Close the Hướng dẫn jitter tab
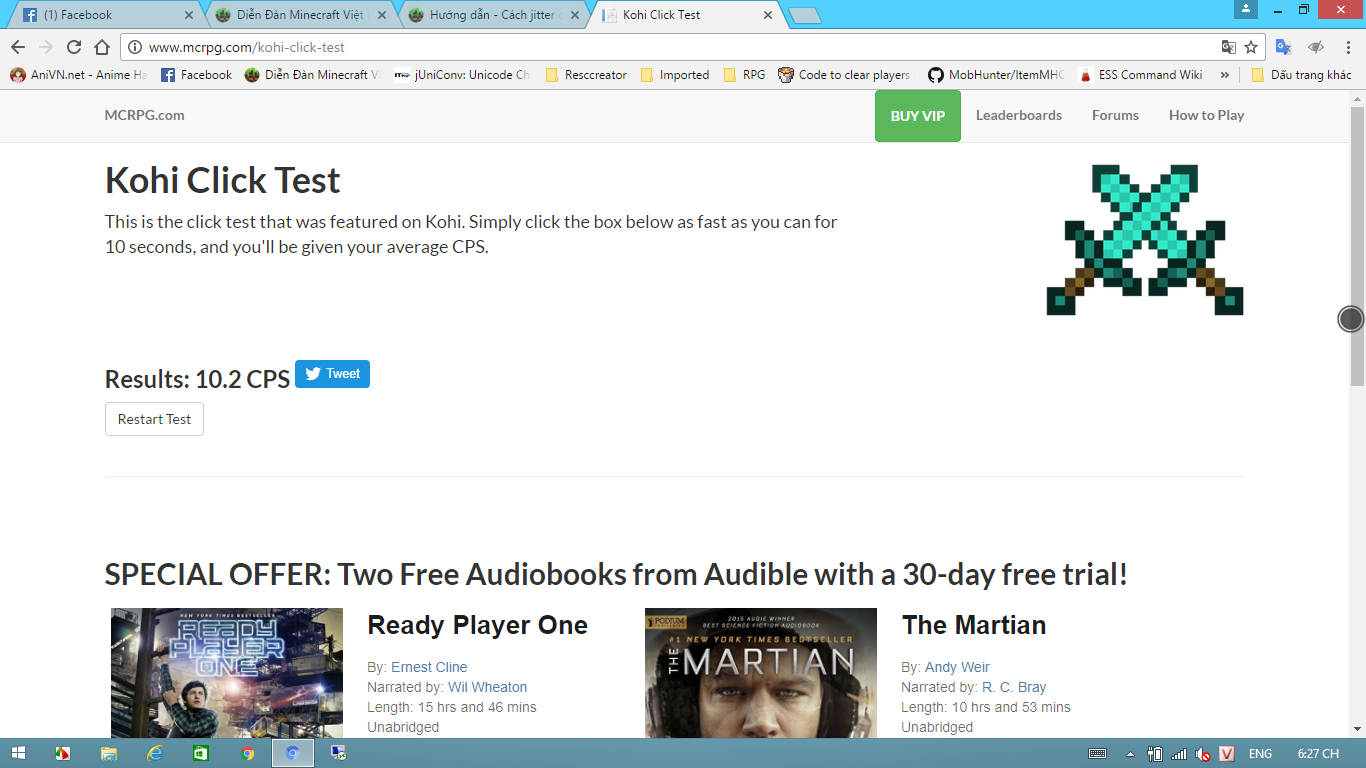Image resolution: width=1366 pixels, height=768 pixels. [576, 15]
